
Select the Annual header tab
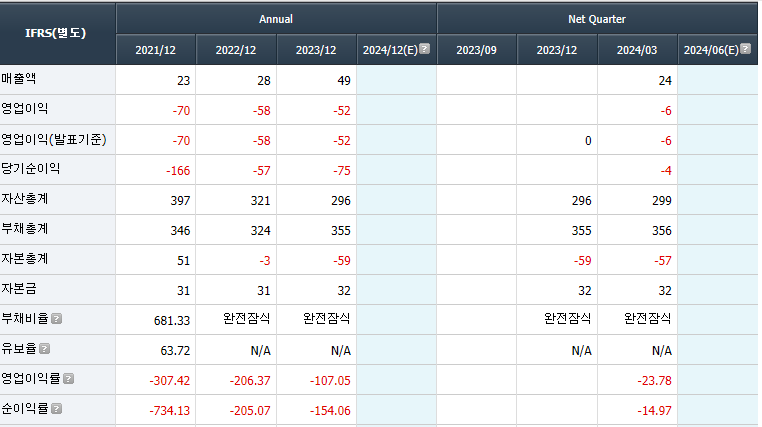pos(276,19)
